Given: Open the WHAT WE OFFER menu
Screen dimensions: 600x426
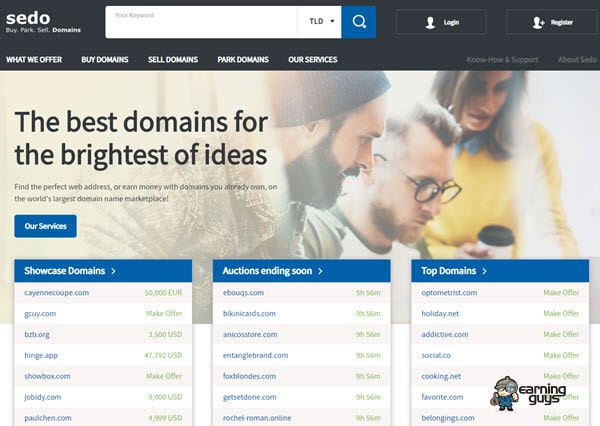Looking at the screenshot, I should 34,60.
